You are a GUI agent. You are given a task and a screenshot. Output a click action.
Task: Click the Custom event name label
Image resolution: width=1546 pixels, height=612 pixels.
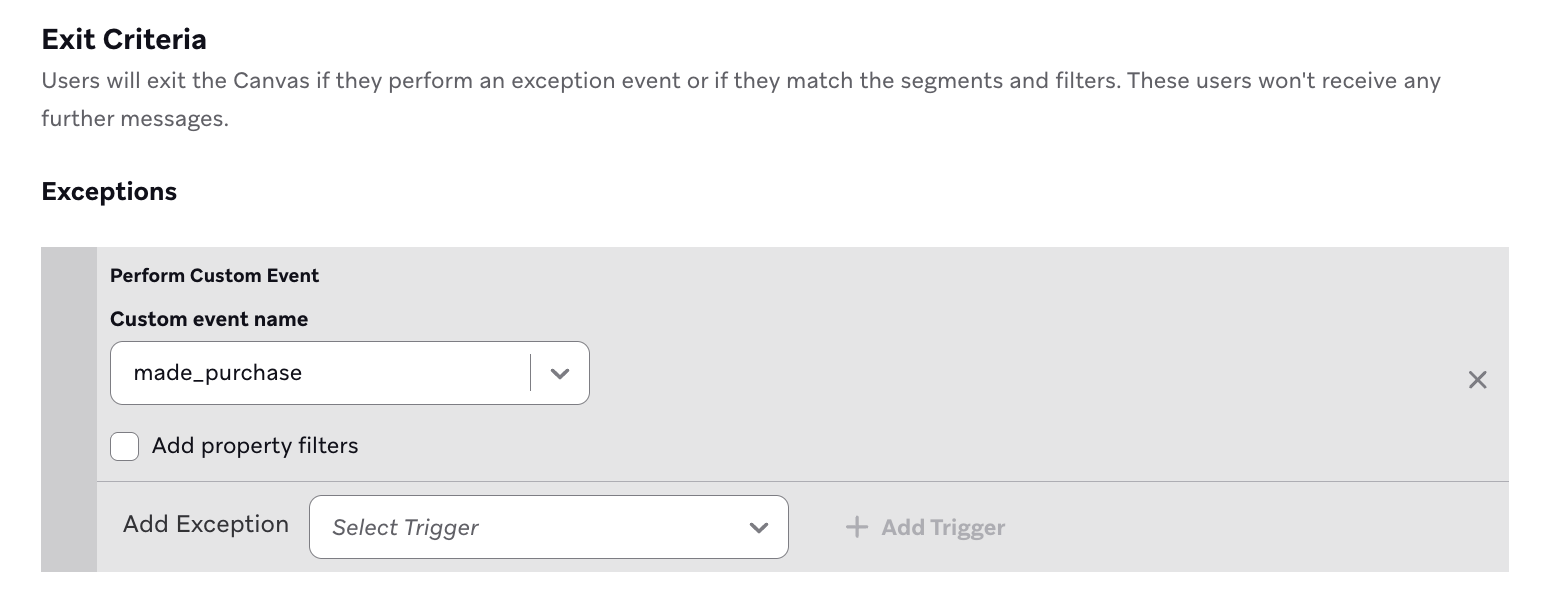coord(209,319)
